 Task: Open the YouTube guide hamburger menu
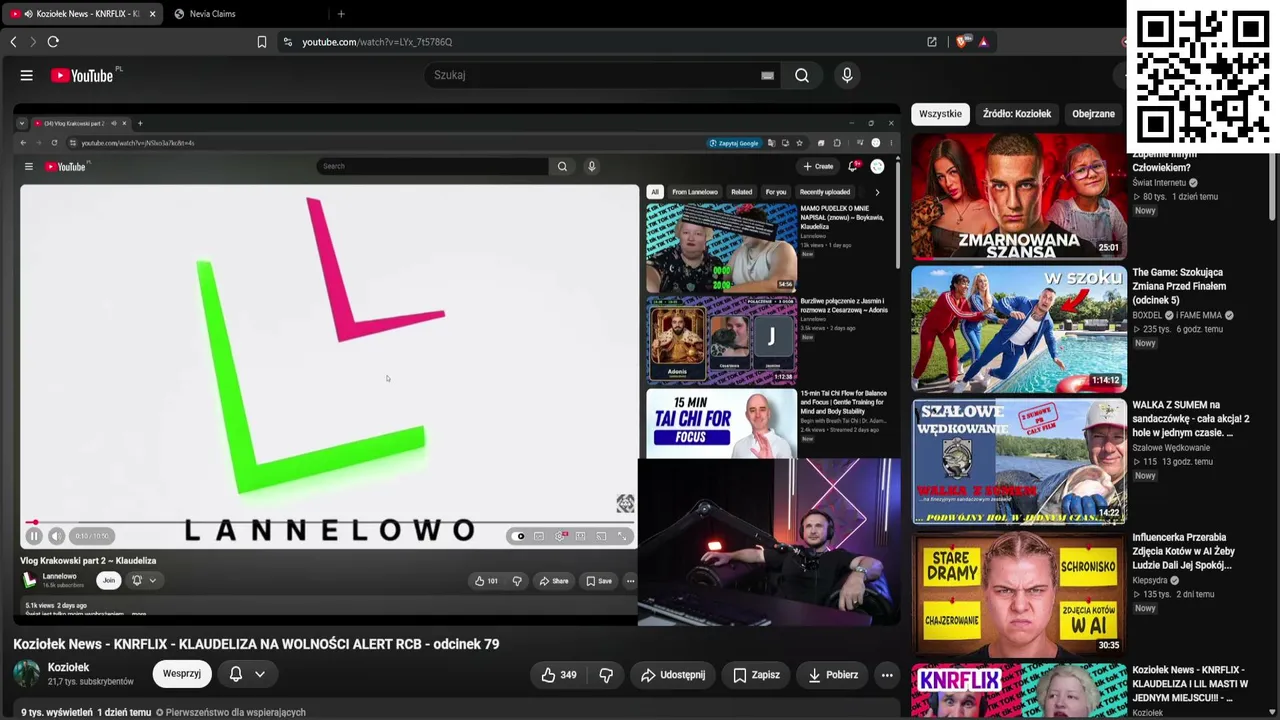[x=27, y=75]
